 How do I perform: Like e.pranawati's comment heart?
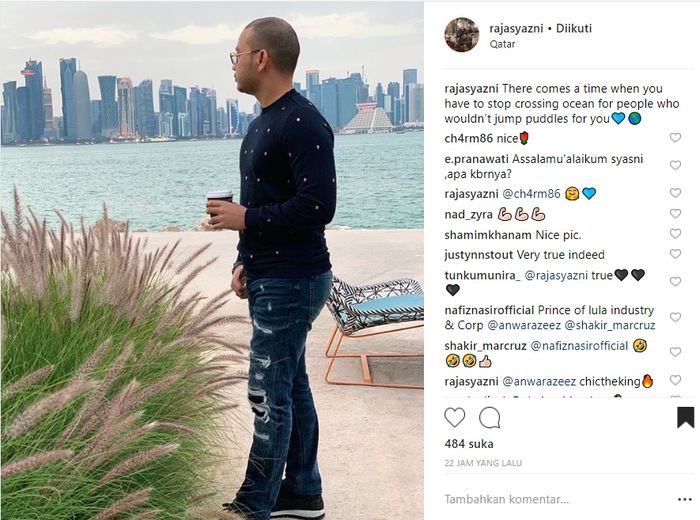675,165
